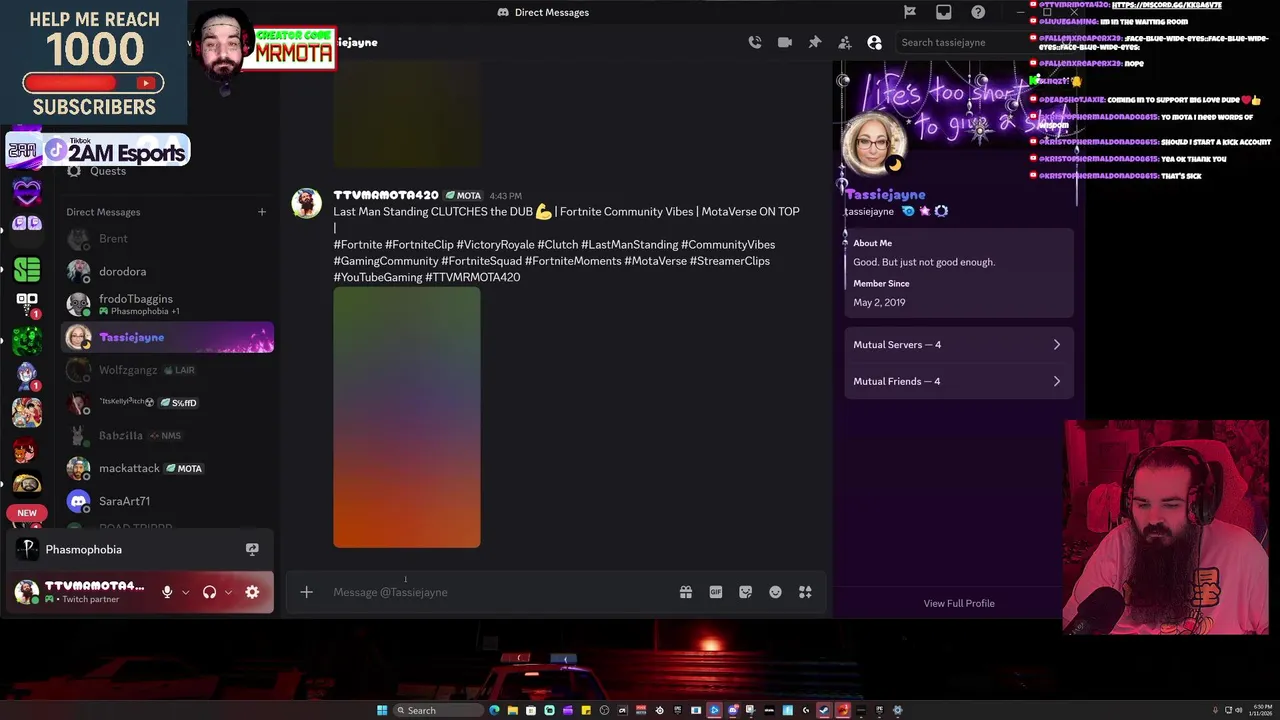1280x720 pixels.
Task: Click the #Fortnite hashtag text
Action: pos(358,245)
